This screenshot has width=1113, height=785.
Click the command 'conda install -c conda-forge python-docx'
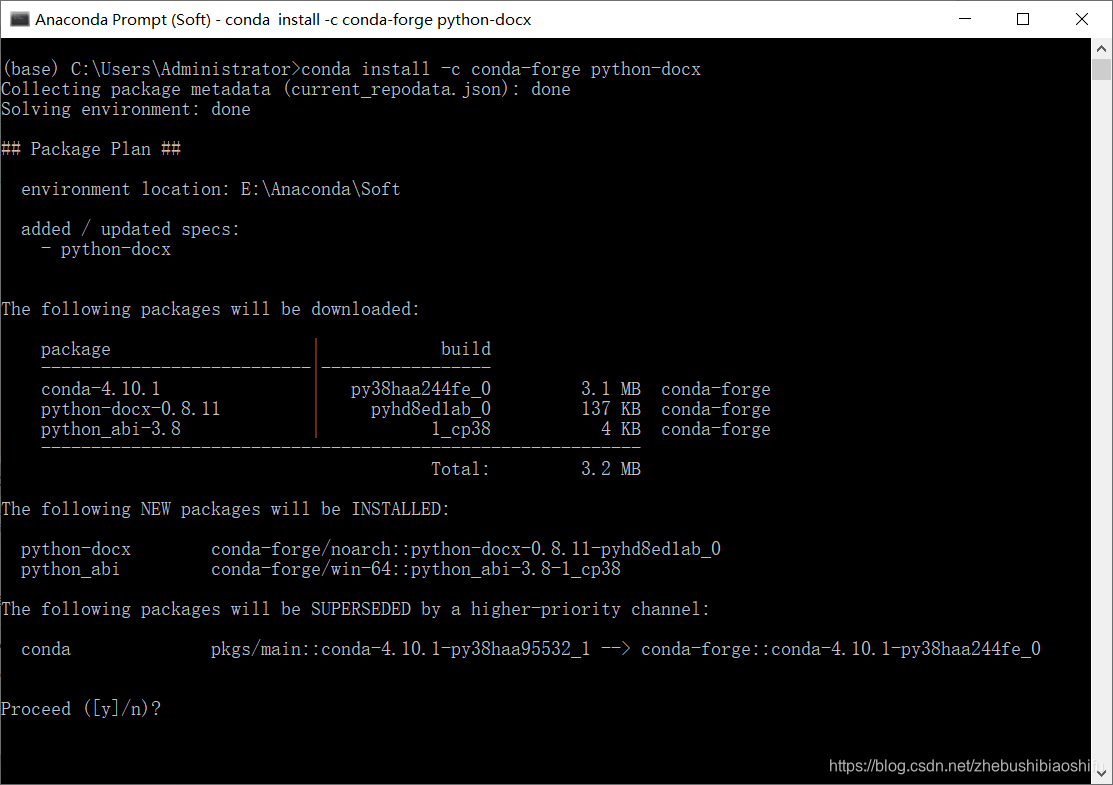tap(501, 69)
